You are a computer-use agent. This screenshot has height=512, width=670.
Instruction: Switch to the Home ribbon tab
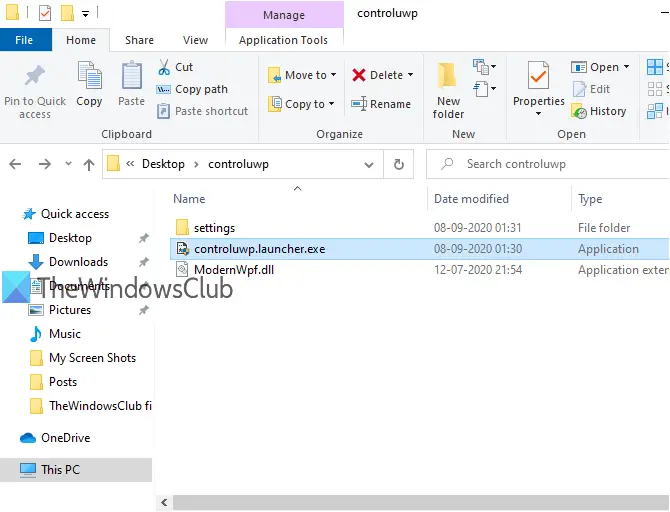pyautogui.click(x=81, y=40)
